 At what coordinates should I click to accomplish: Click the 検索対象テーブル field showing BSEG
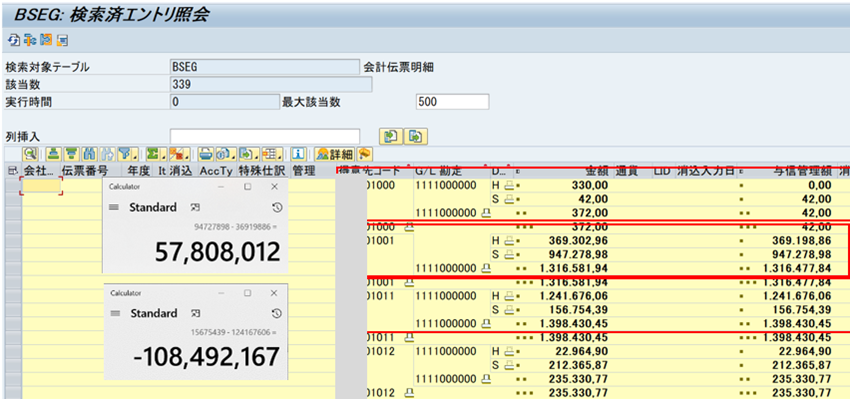point(265,67)
